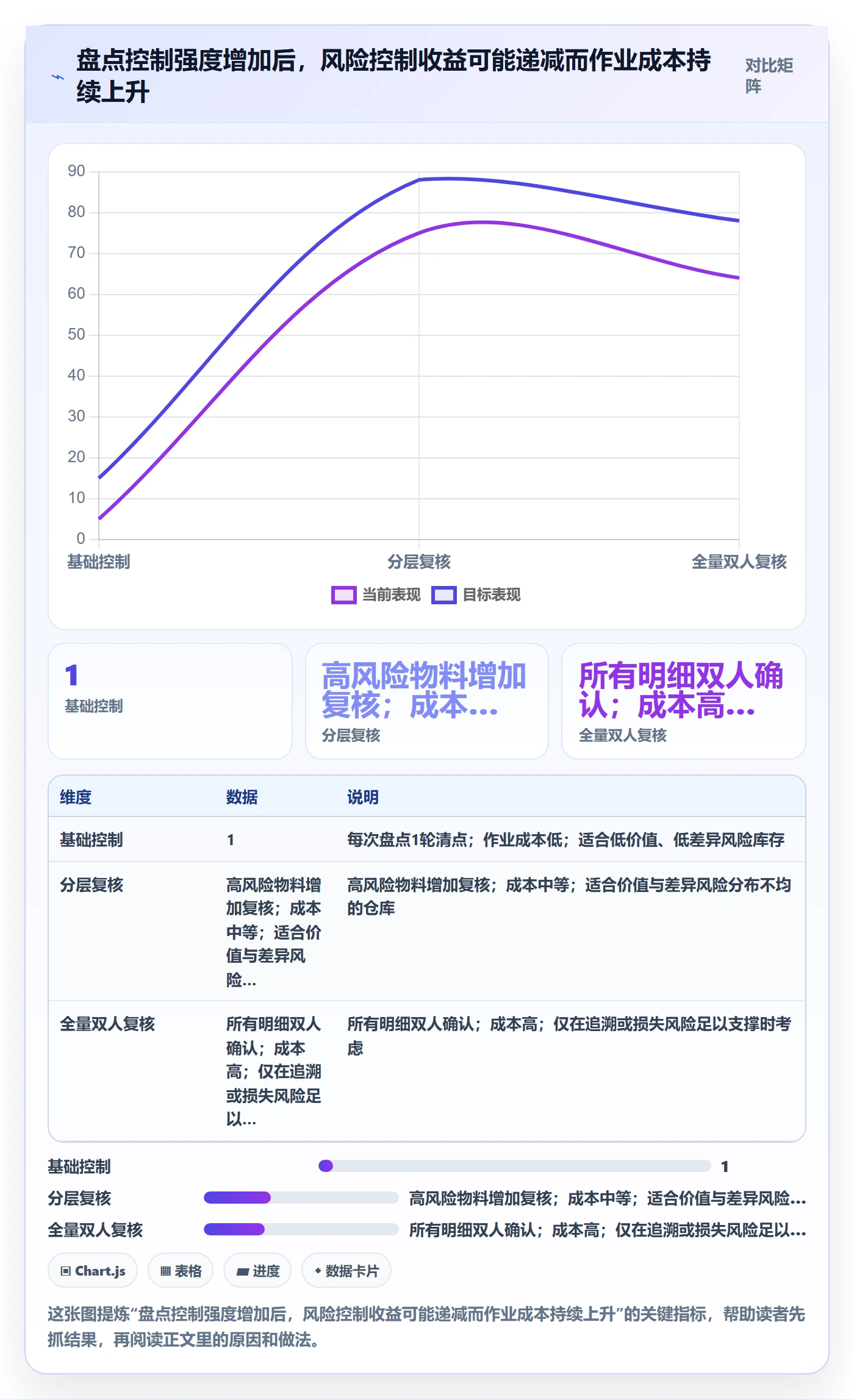Viewport: 854px width, 1400px height.
Task: Click the chart title 盘点控制强度增加后
Action: tap(393, 76)
